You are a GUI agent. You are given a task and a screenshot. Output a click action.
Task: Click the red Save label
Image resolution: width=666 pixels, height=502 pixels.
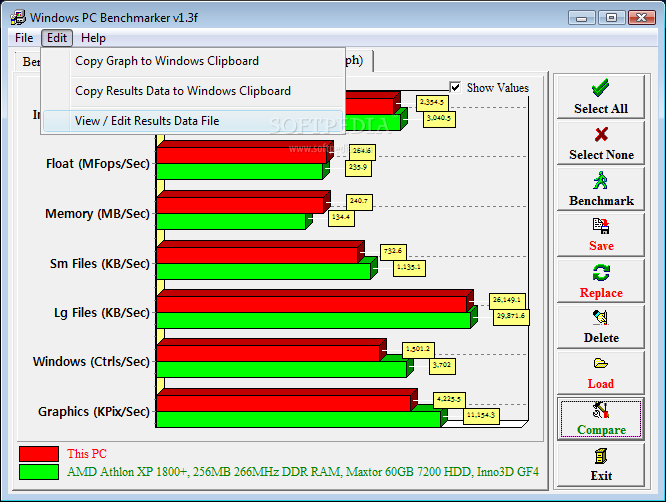(601, 246)
